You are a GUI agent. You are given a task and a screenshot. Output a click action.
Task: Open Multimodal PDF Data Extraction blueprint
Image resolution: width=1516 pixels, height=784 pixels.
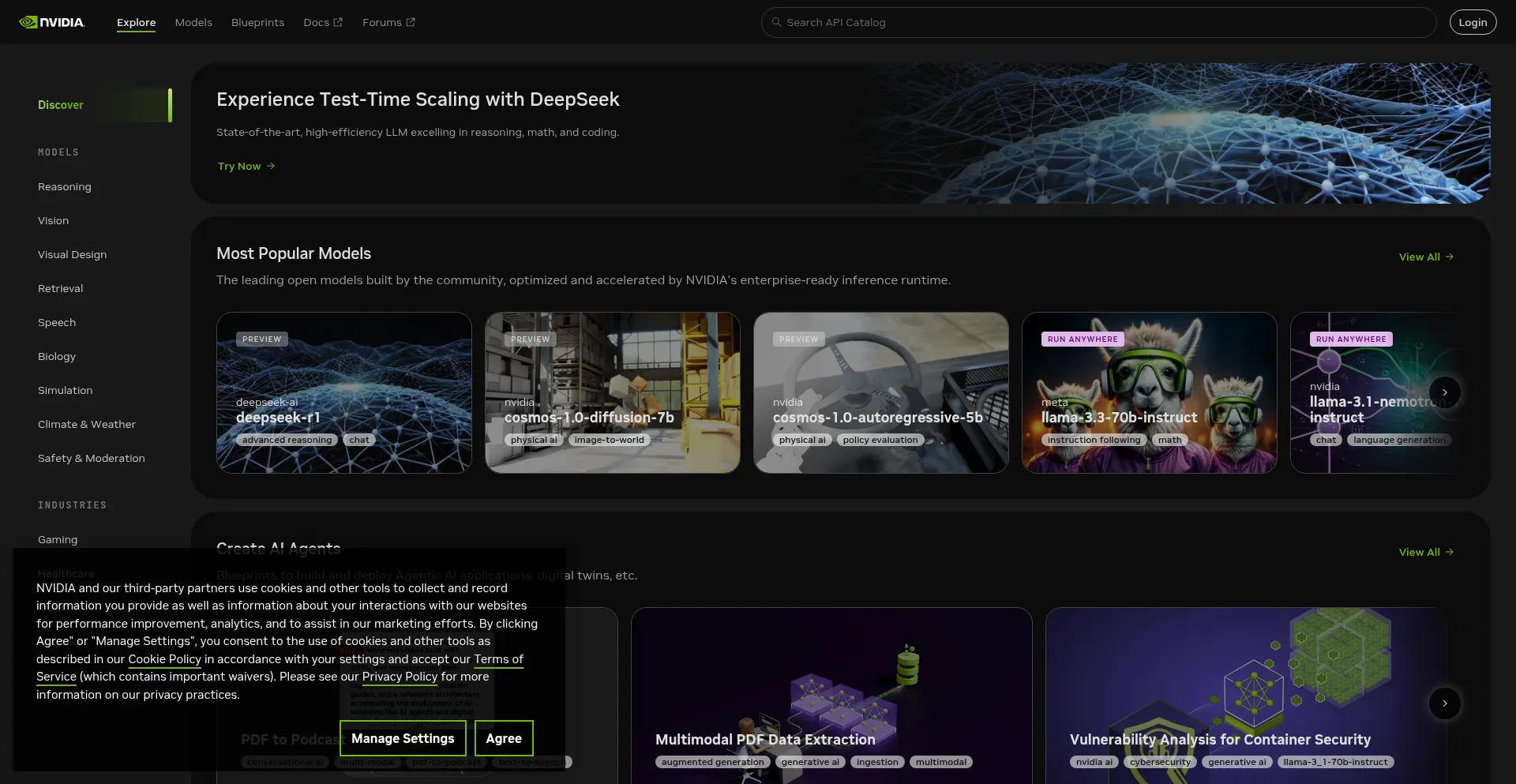(831, 696)
